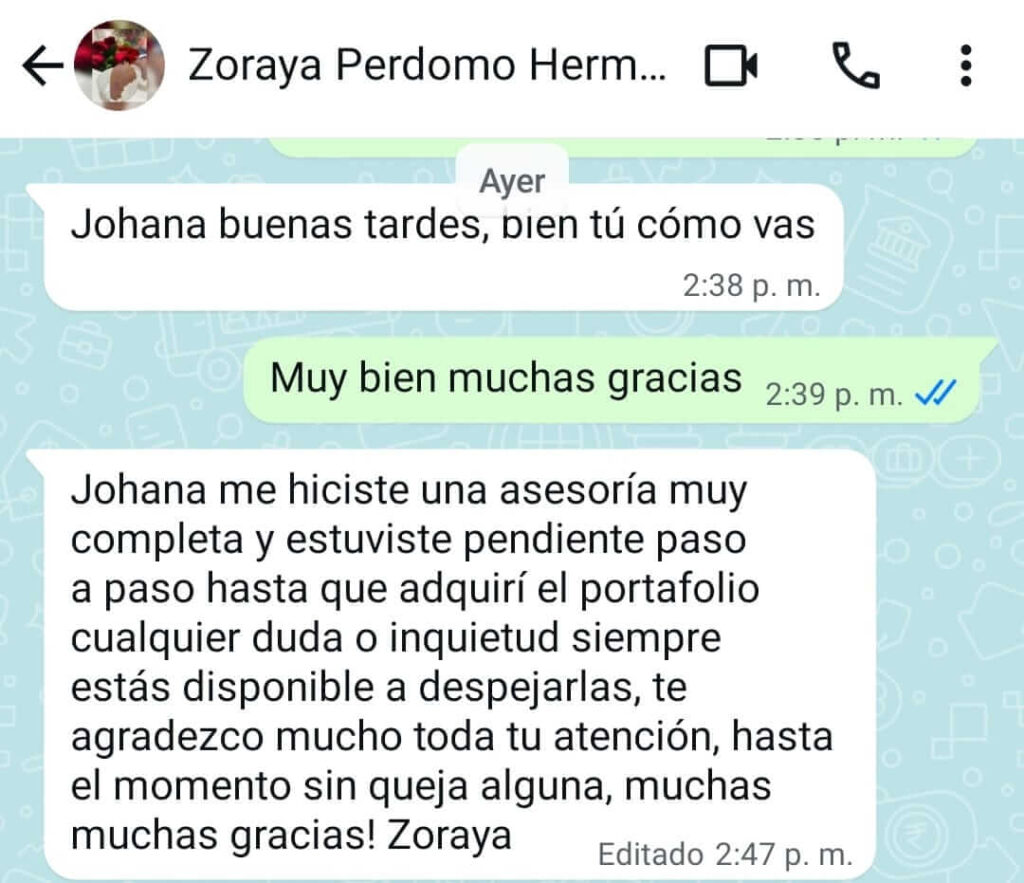Image resolution: width=1024 pixels, height=883 pixels.
Task: Click 'cómo vas' in the first message
Action: 726,225
